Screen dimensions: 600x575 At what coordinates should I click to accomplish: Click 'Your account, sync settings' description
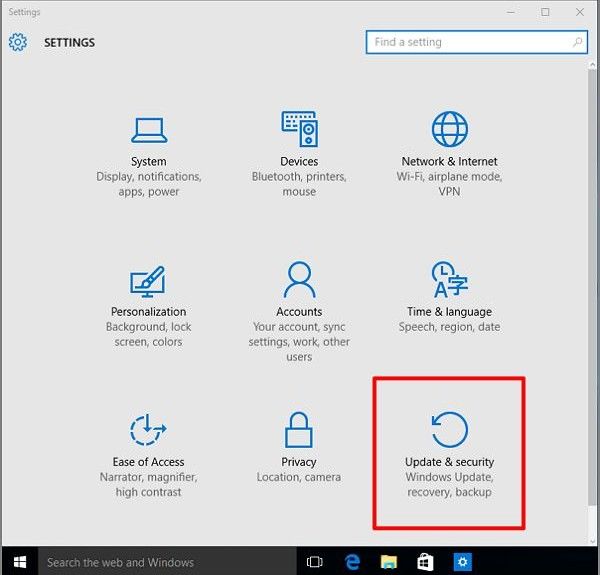299,342
